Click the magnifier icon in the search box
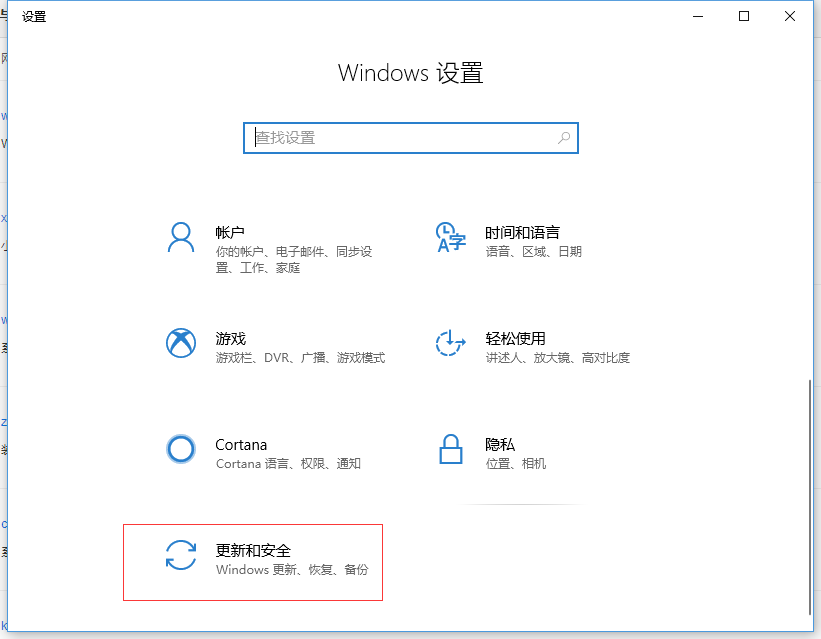The image size is (821, 639). click(x=566, y=137)
